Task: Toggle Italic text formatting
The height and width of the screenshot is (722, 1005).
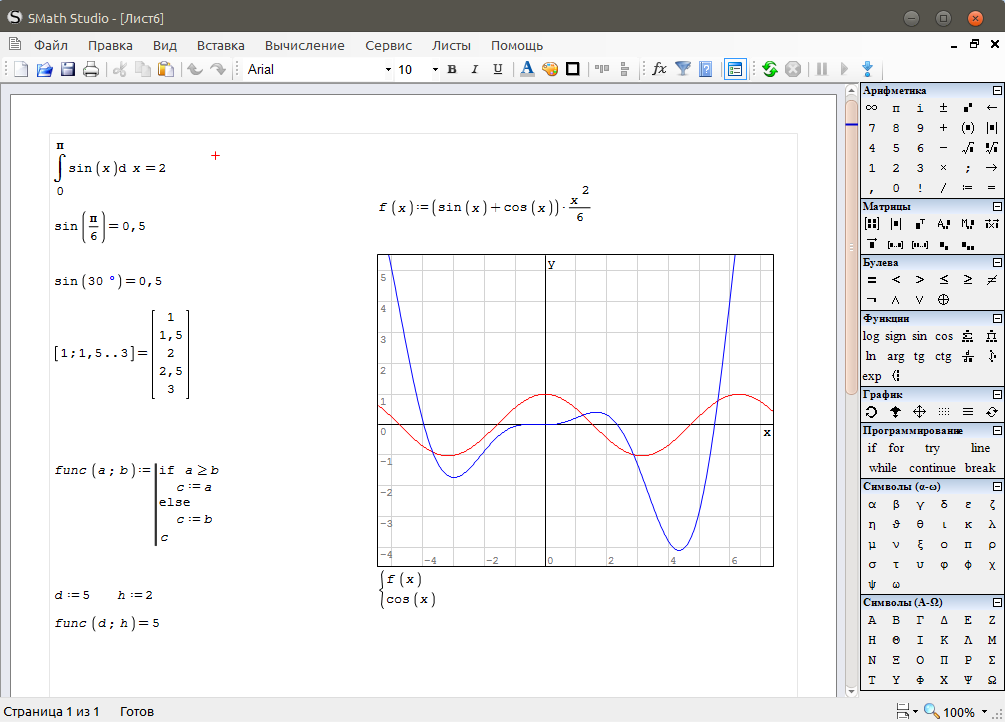Action: (x=473, y=69)
